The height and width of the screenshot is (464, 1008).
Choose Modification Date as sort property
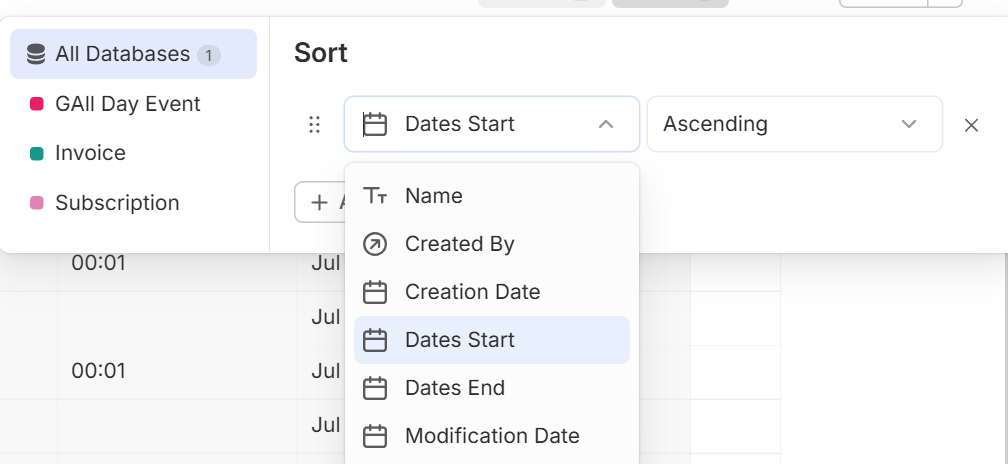tap(492, 436)
